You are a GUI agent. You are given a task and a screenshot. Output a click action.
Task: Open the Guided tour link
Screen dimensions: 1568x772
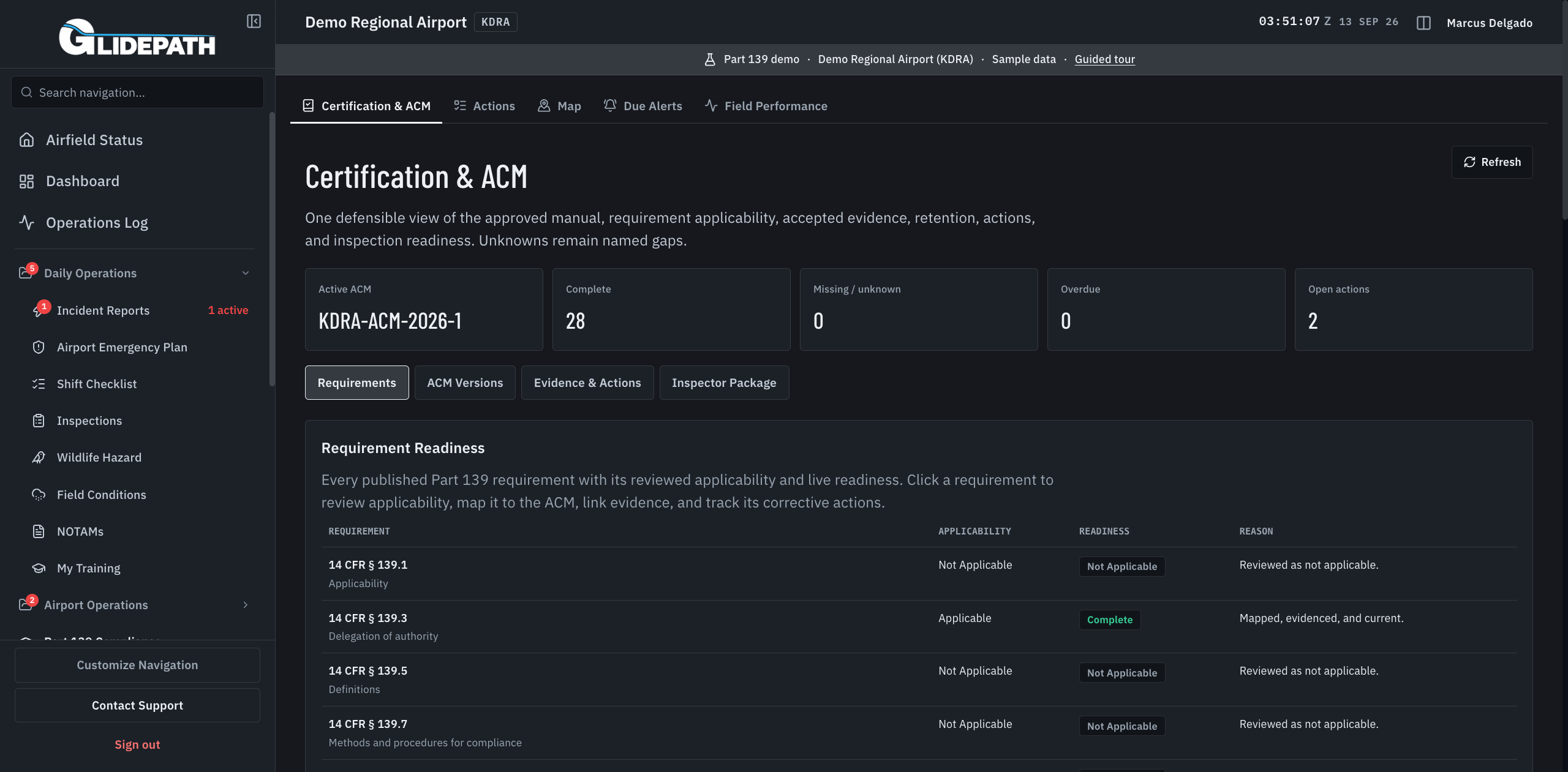click(x=1105, y=59)
